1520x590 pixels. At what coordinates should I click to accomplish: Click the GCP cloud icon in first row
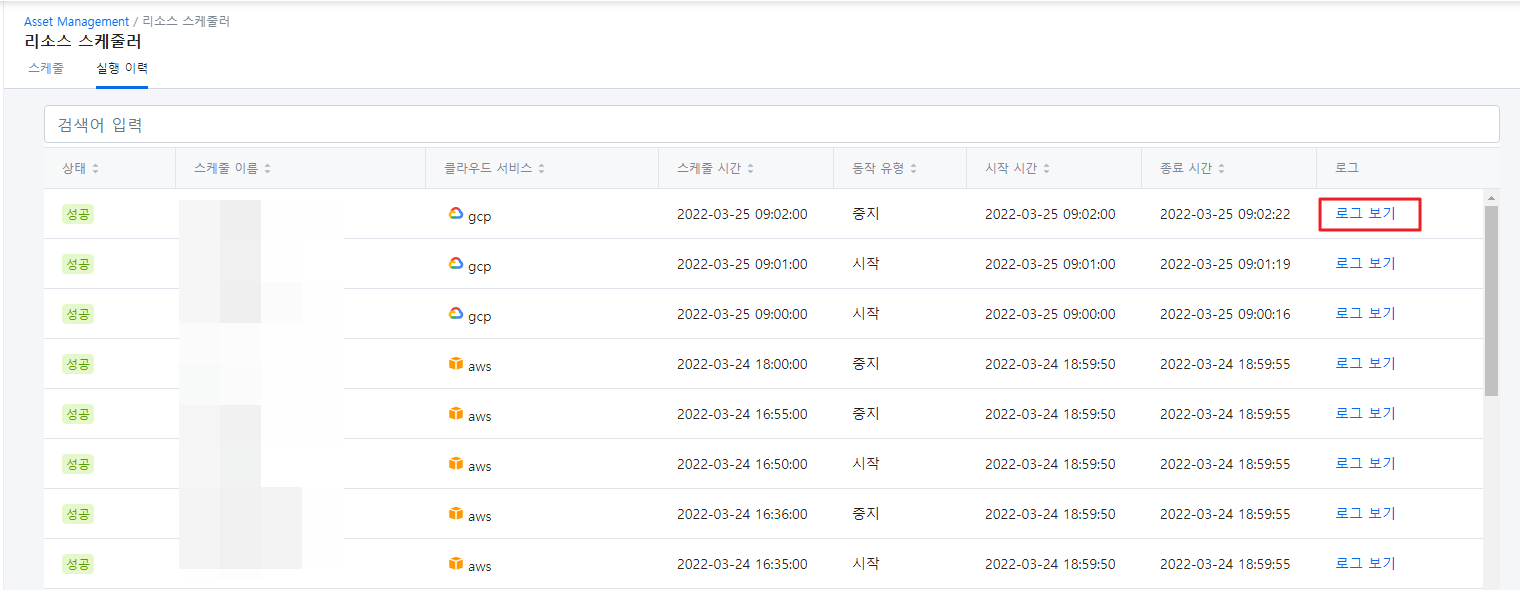pyautogui.click(x=456, y=213)
